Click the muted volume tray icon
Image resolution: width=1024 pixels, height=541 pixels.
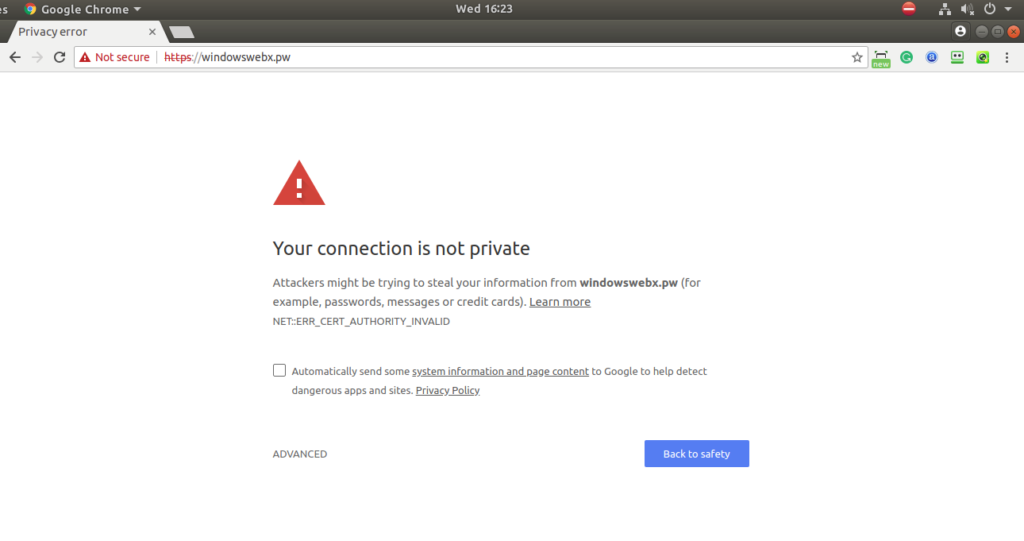point(967,9)
